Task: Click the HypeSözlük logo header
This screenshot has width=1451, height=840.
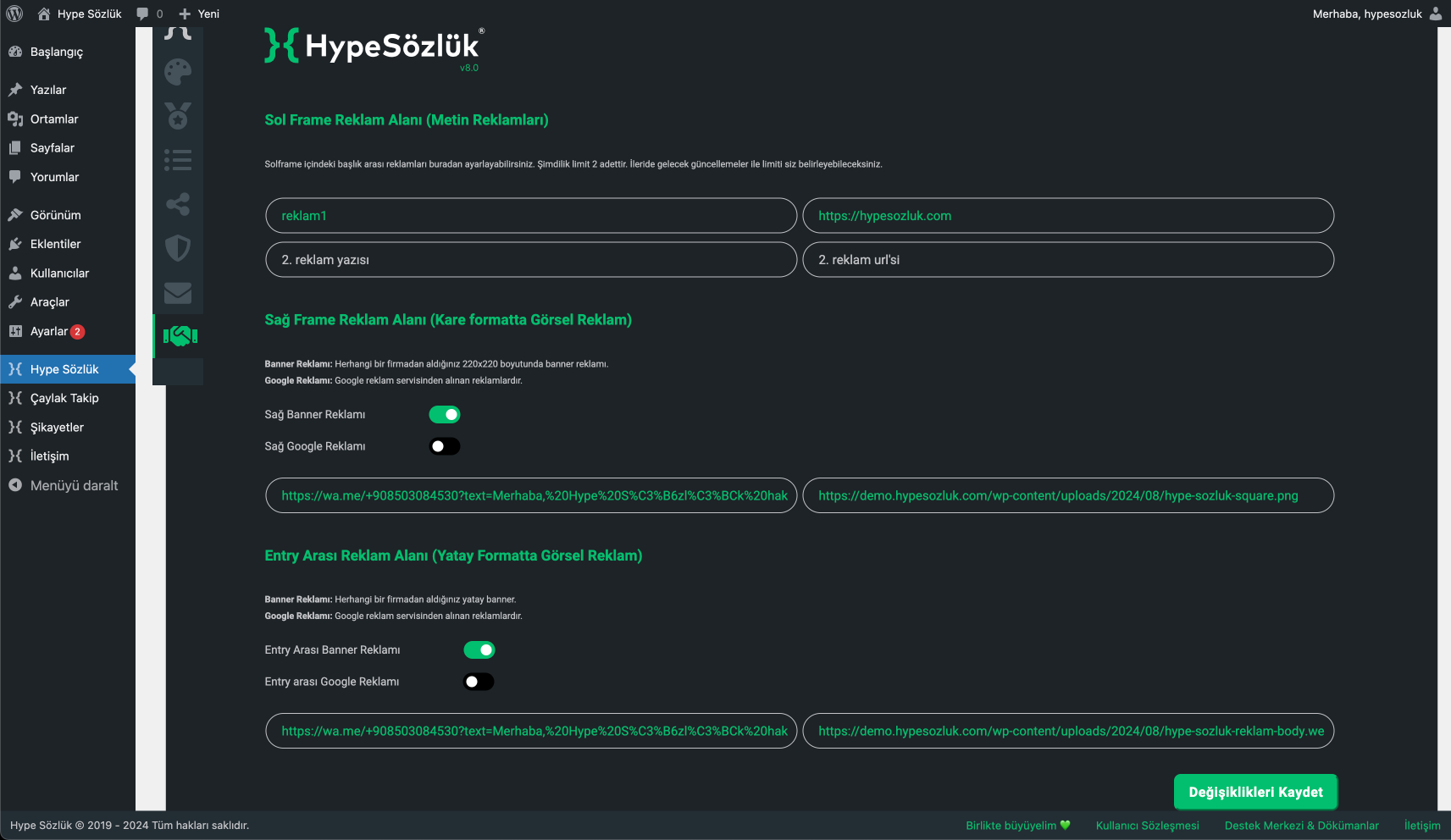Action: pyautogui.click(x=374, y=47)
